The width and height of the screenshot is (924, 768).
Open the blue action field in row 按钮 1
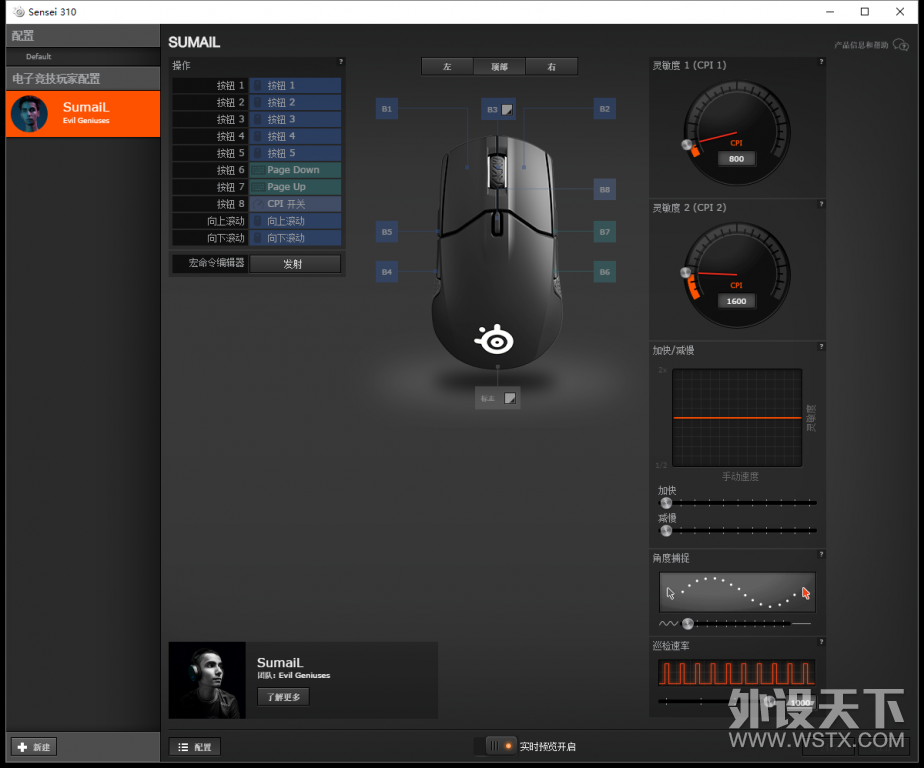point(295,85)
